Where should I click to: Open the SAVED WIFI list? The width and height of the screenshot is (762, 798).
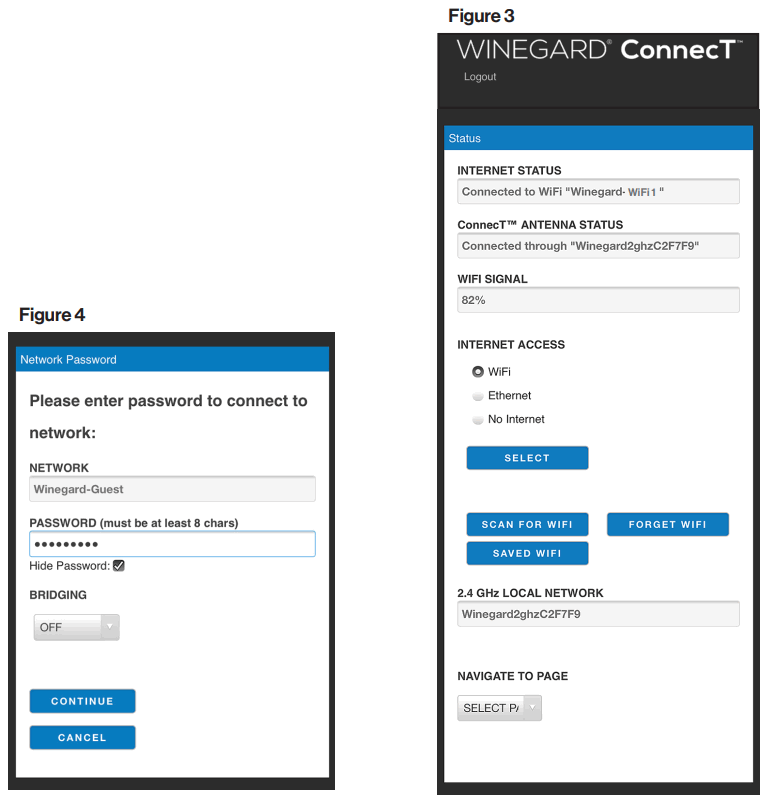pyautogui.click(x=527, y=553)
